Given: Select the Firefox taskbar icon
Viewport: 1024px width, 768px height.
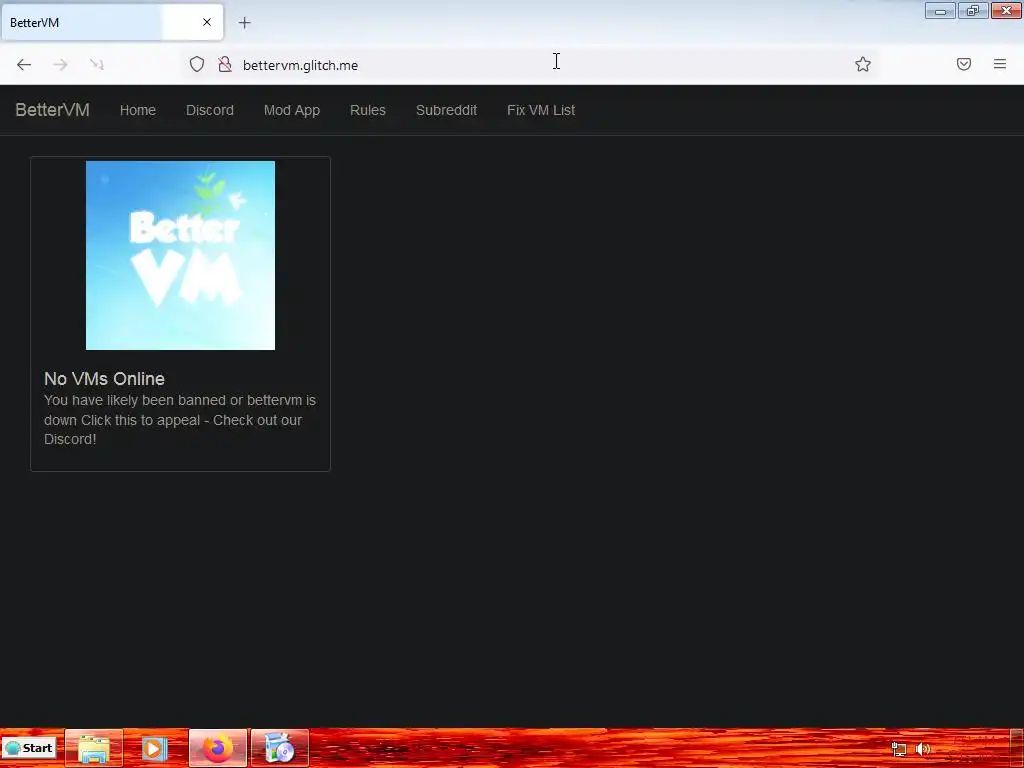Looking at the screenshot, I should (217, 748).
